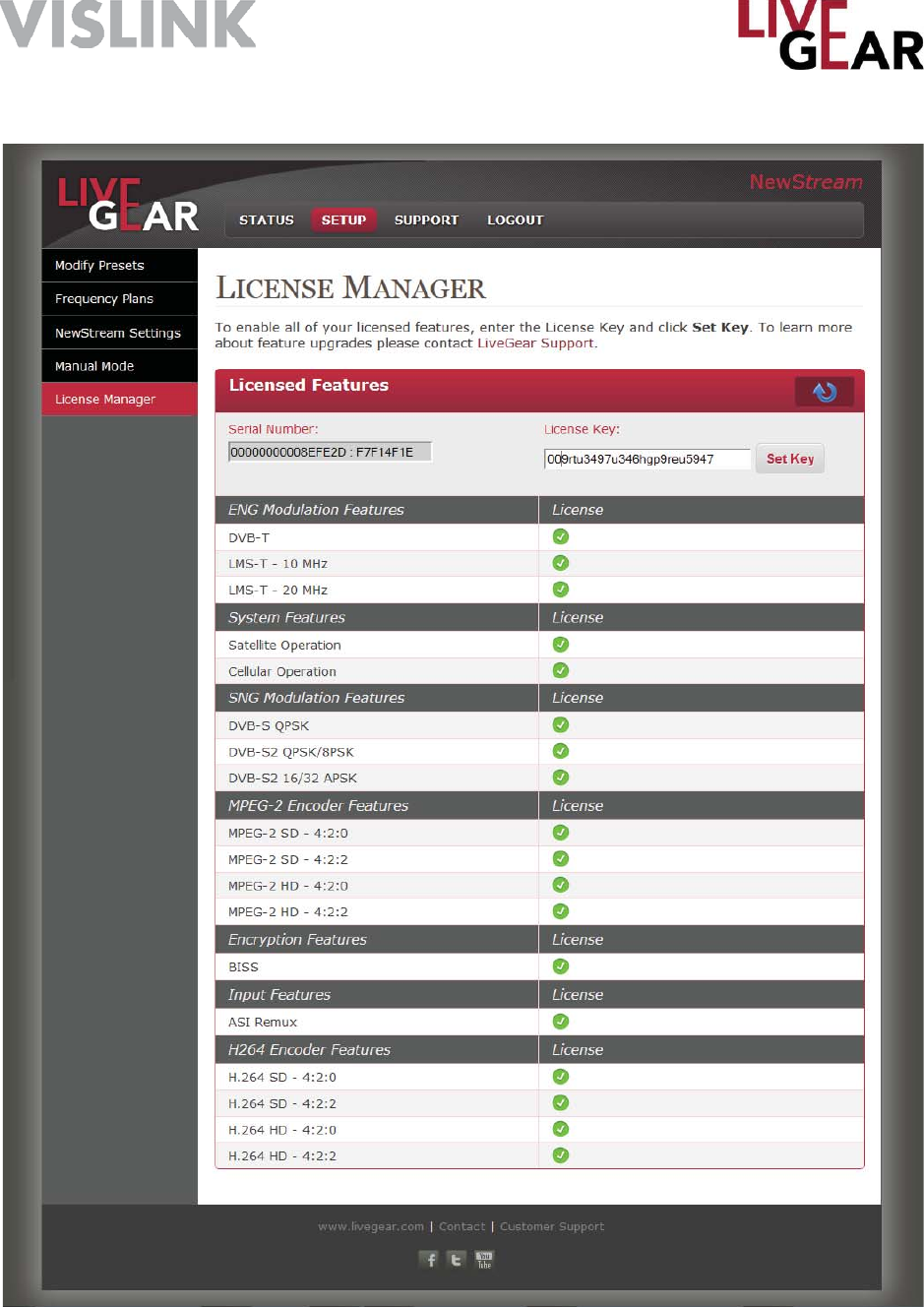Click the NewStream product name in header
The width and height of the screenshot is (924, 1307).
point(806,182)
